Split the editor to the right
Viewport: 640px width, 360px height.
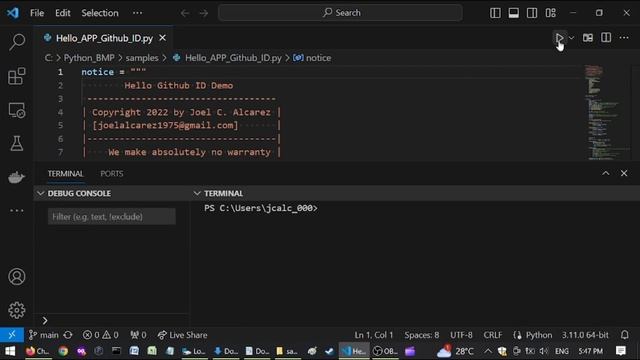[606, 38]
